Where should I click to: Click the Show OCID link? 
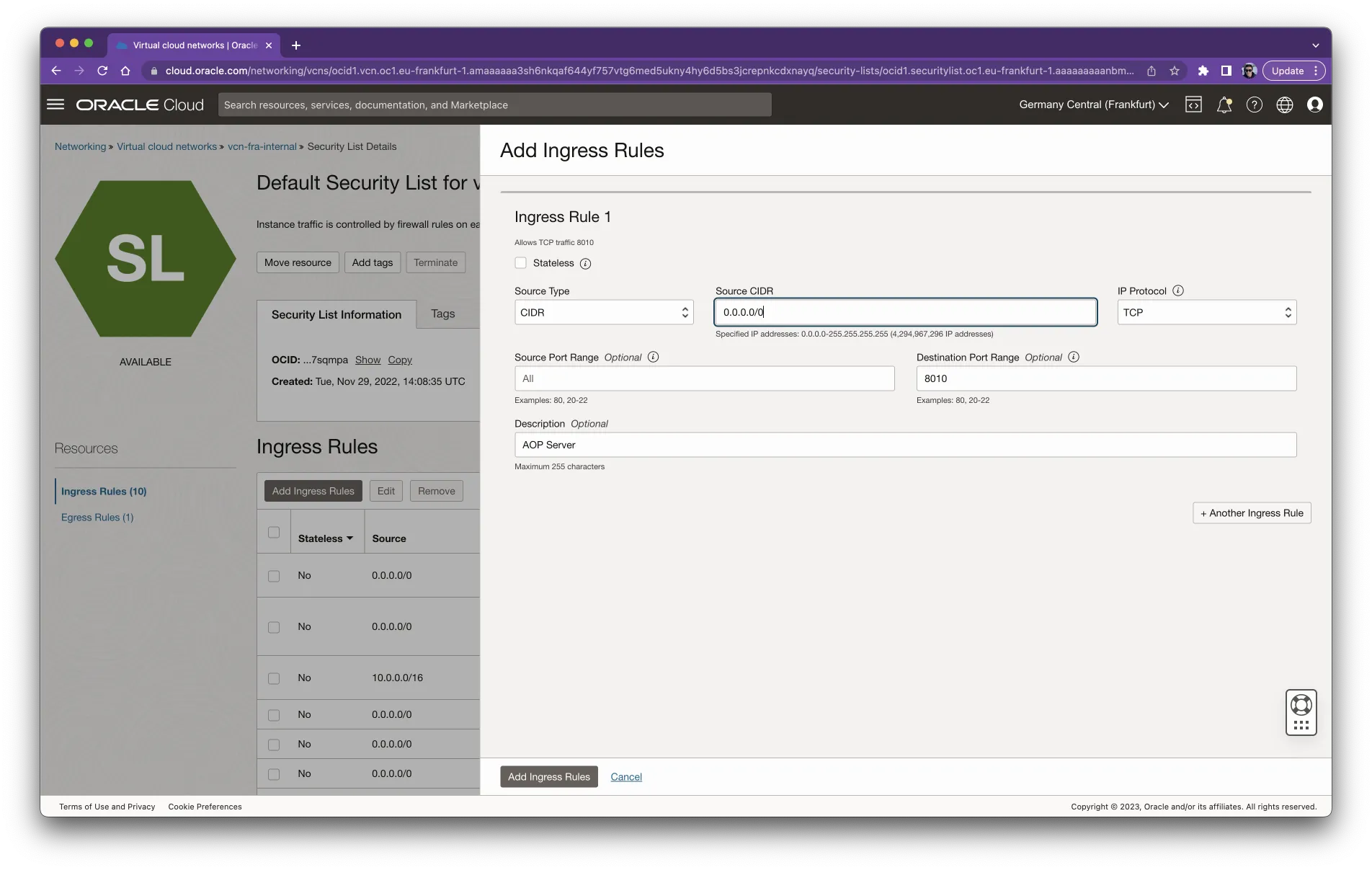point(367,360)
